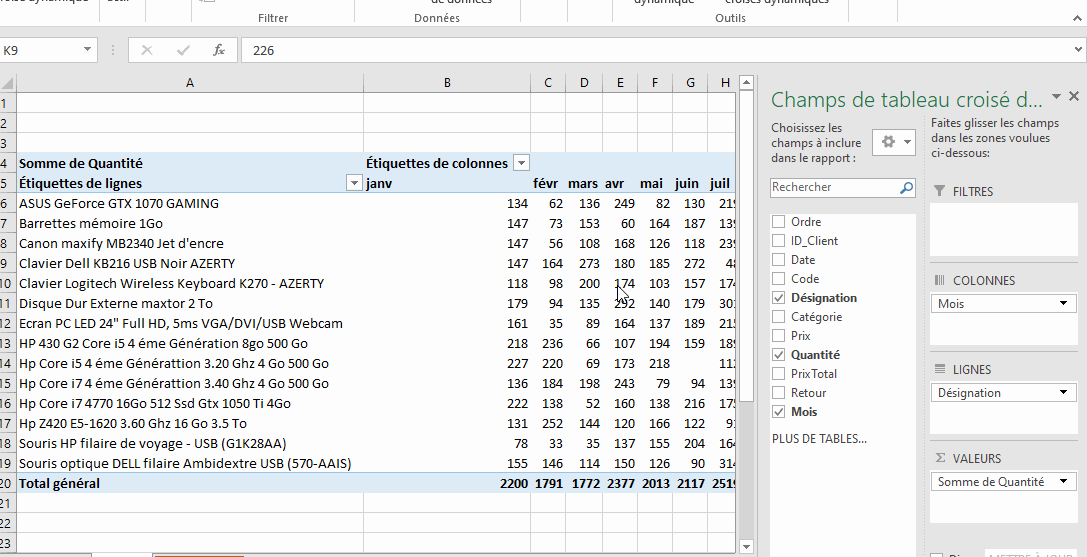Select the Canon maxify MB2340 Jet d'encre cell
This screenshot has height=557, width=1087.
190,243
